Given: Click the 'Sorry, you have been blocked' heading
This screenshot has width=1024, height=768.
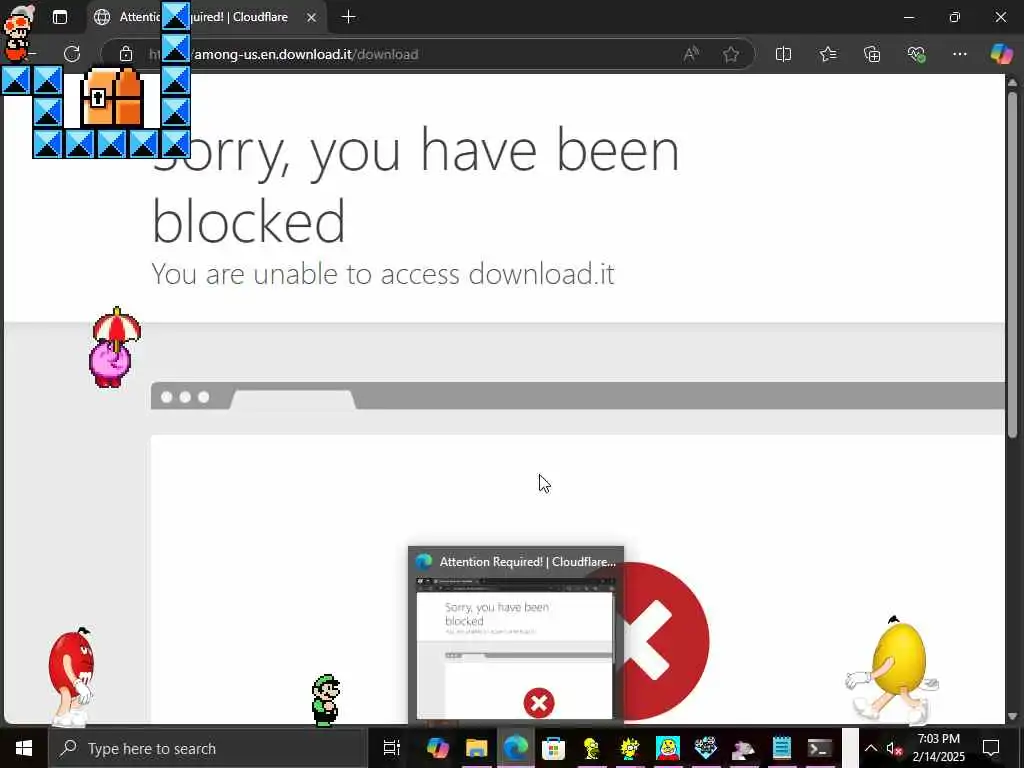Looking at the screenshot, I should click(x=415, y=185).
